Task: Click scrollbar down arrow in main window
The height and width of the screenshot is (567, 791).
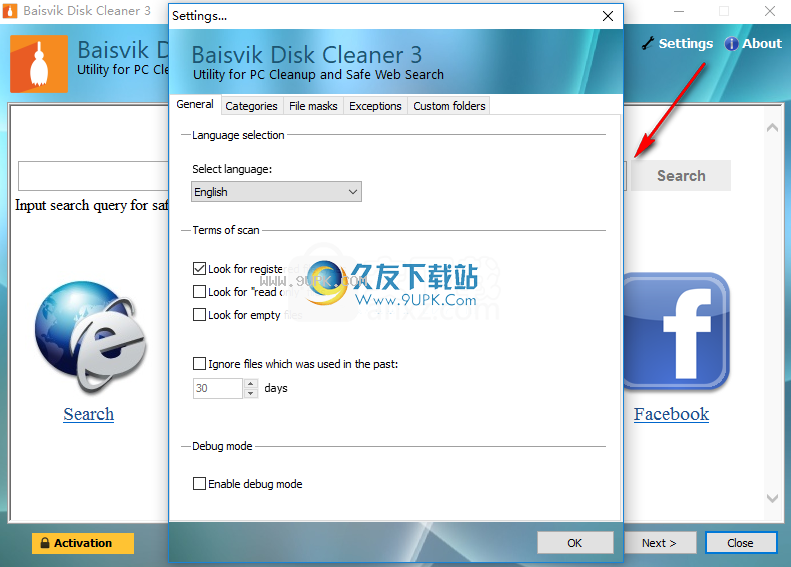Action: point(772,498)
